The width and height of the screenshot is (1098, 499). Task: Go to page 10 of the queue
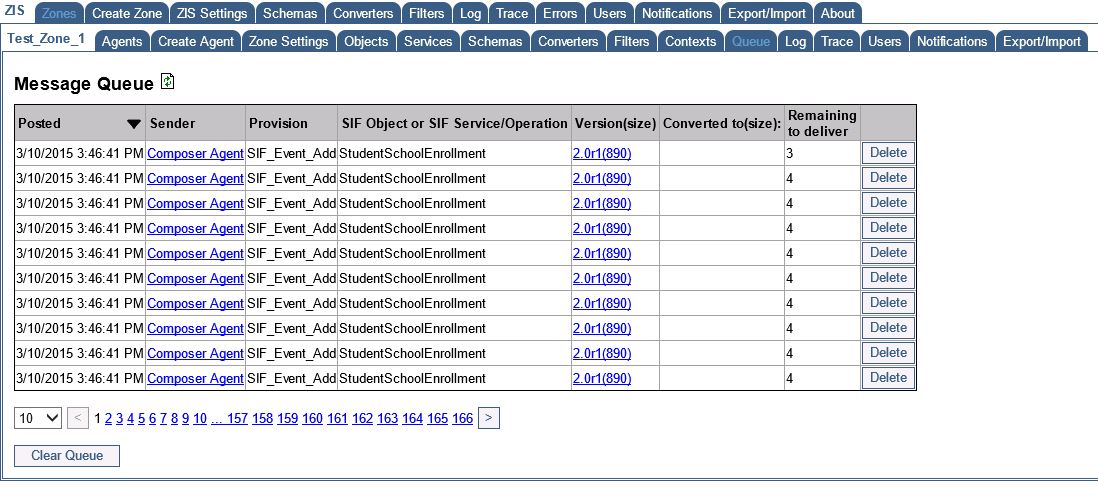tap(200, 419)
